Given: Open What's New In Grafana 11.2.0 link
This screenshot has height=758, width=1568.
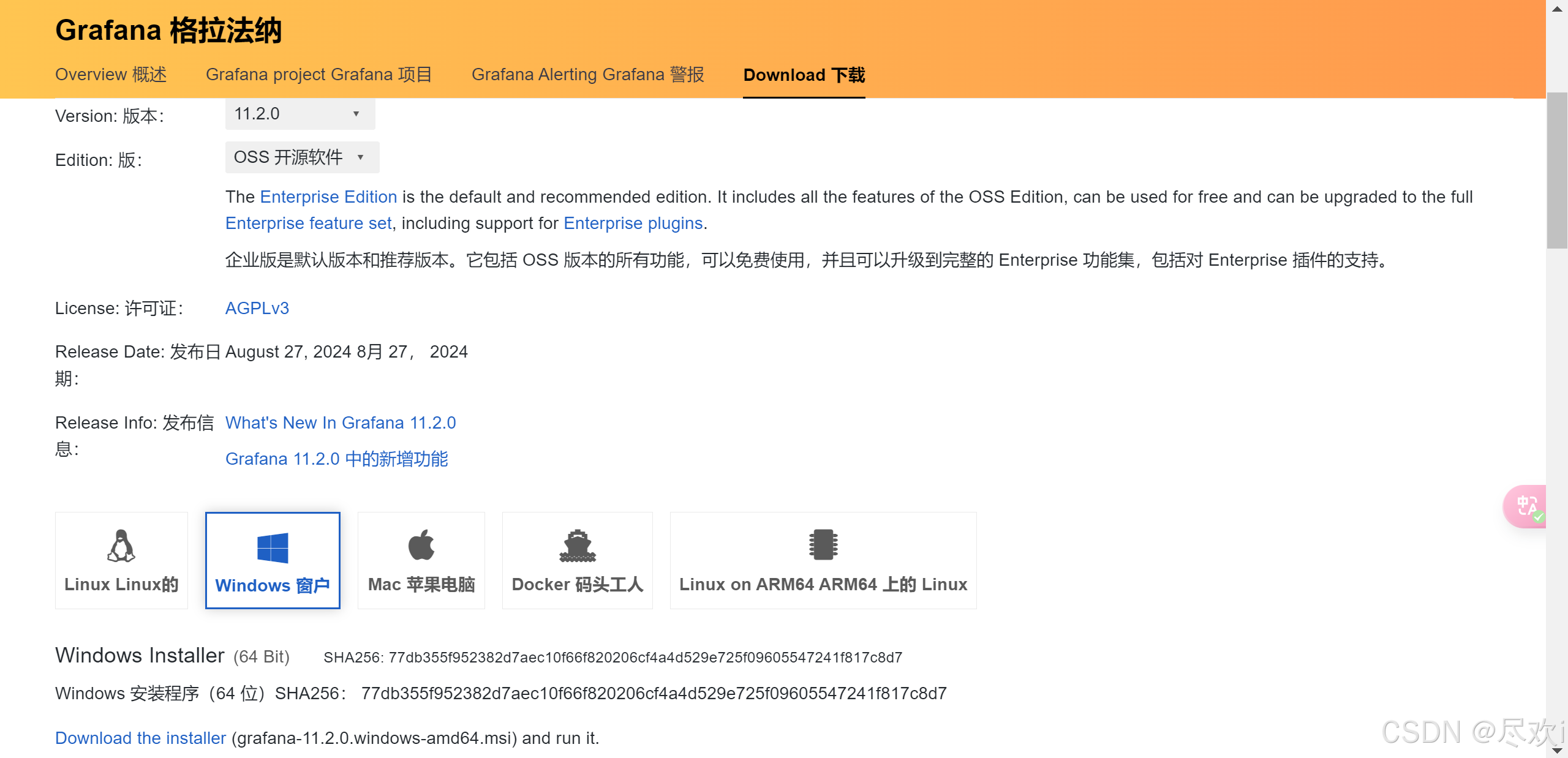Looking at the screenshot, I should 341,423.
